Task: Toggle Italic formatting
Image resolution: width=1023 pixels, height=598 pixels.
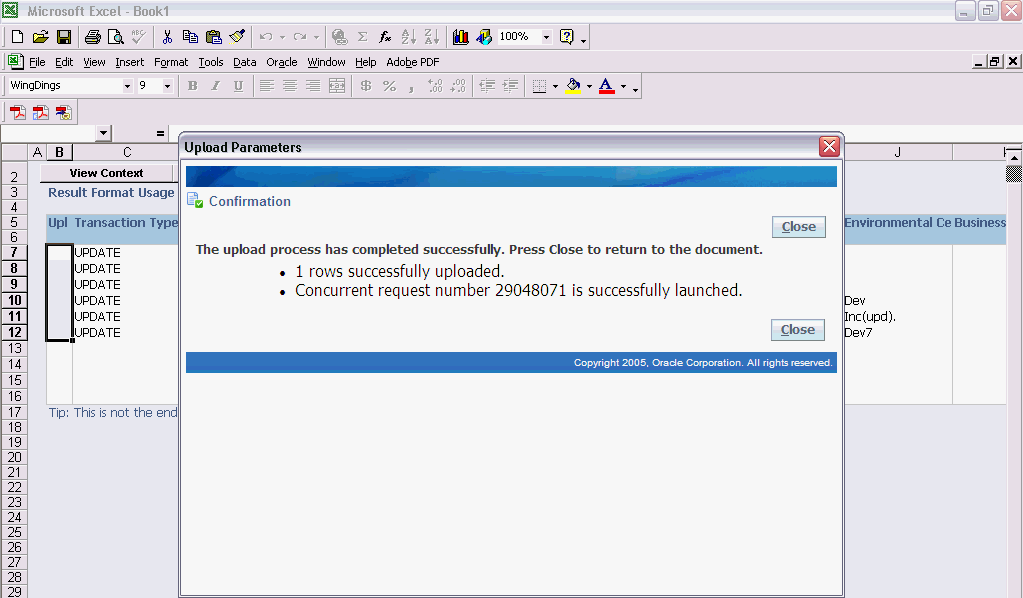Action: click(x=215, y=86)
